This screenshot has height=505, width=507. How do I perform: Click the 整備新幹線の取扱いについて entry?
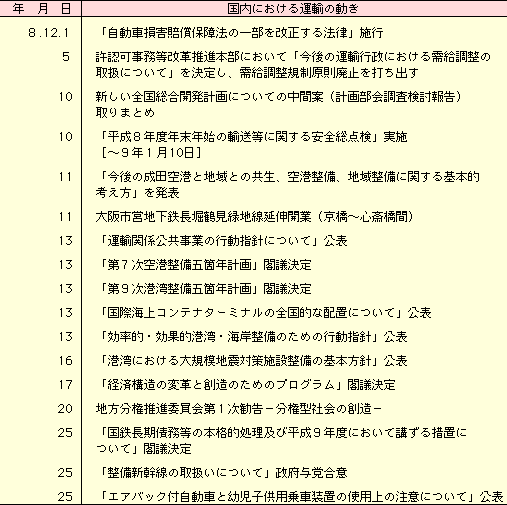click(x=224, y=473)
